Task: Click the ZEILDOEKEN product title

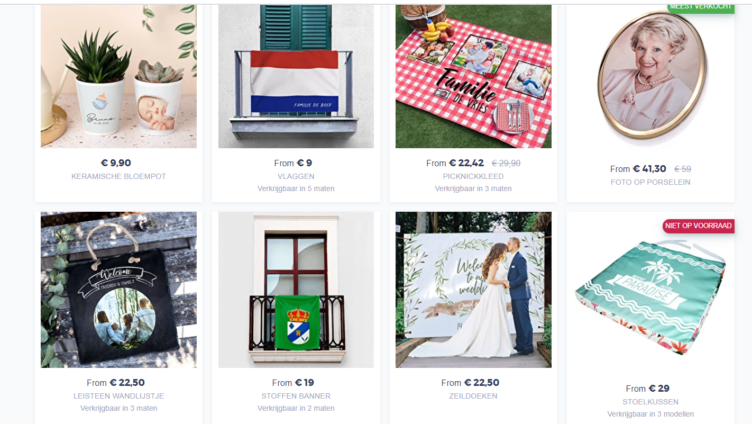Action: tap(473, 396)
